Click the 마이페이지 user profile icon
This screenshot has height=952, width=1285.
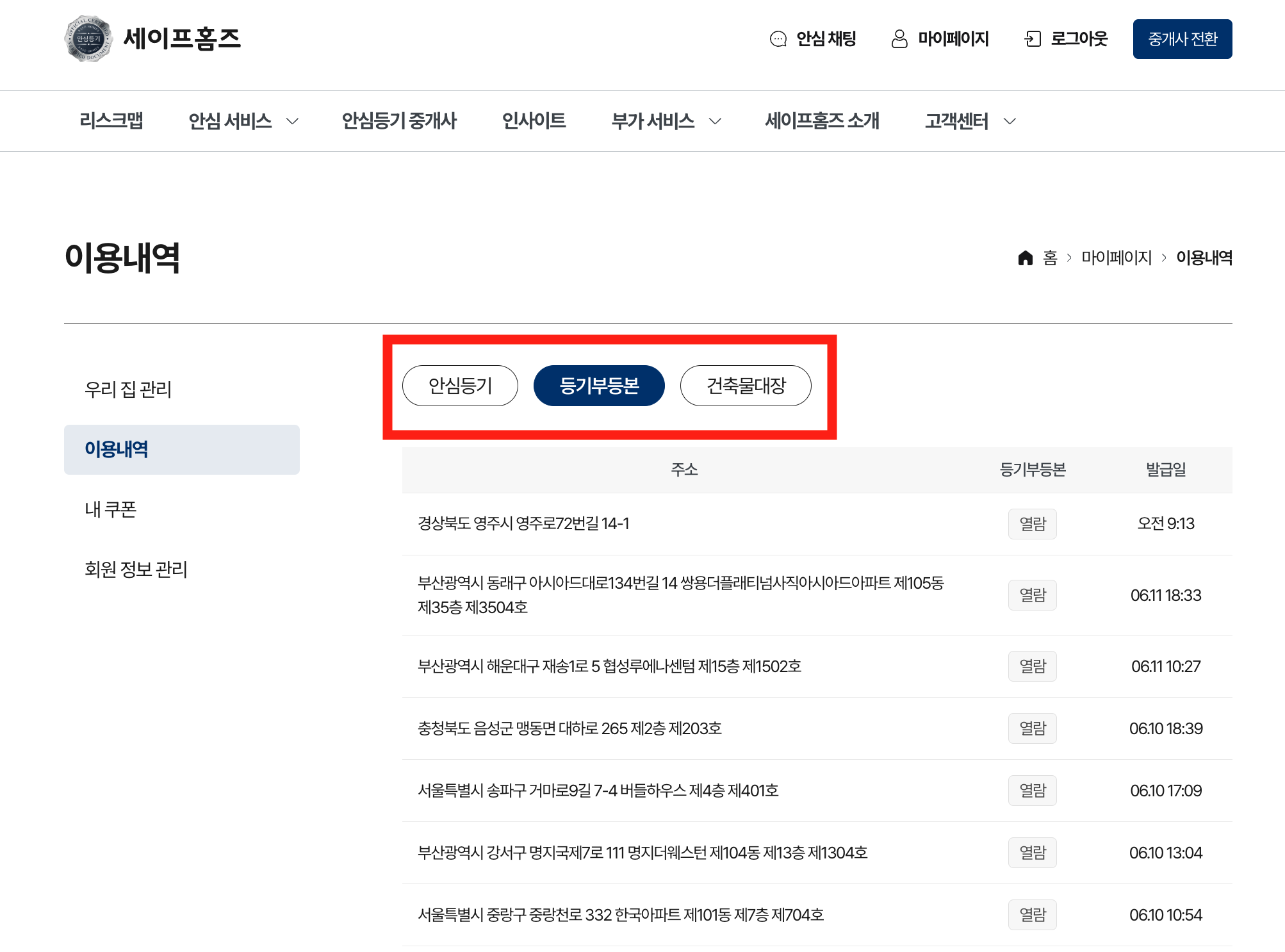[899, 39]
